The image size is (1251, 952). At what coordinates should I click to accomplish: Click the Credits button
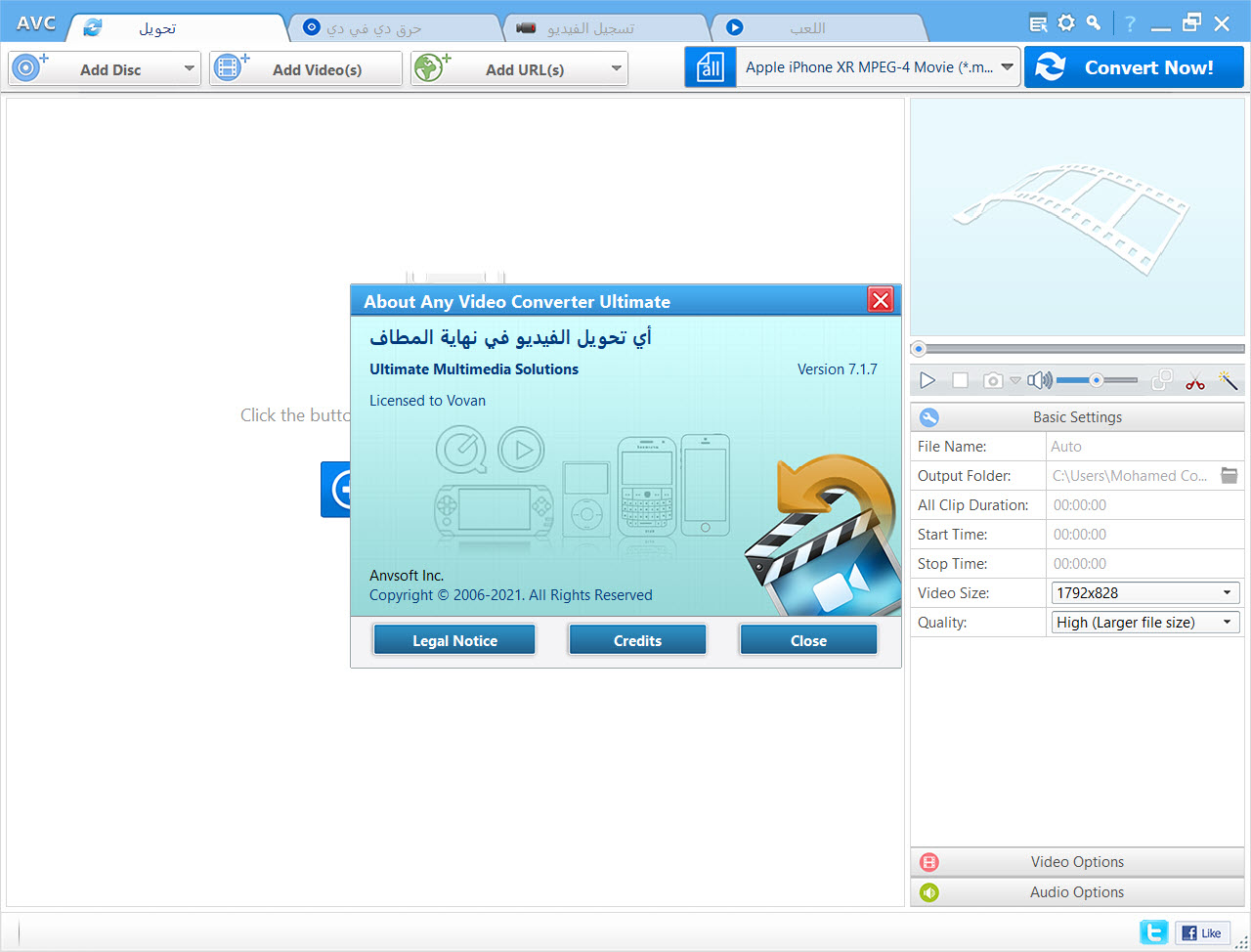click(637, 640)
